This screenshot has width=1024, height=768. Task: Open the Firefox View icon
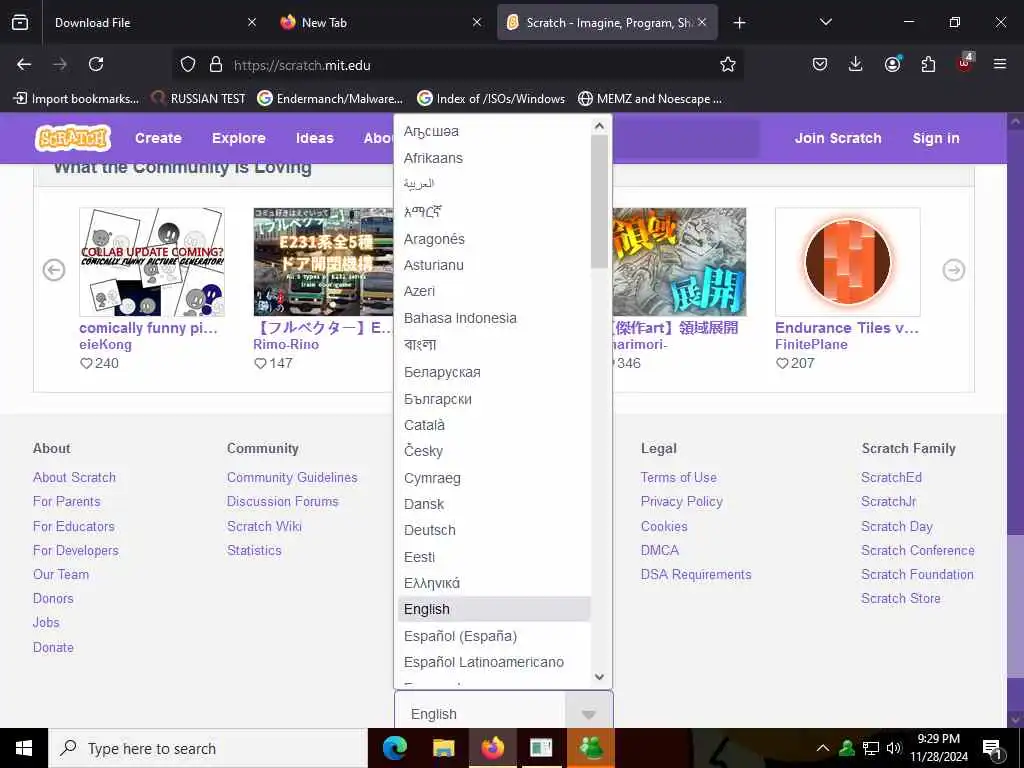click(20, 22)
